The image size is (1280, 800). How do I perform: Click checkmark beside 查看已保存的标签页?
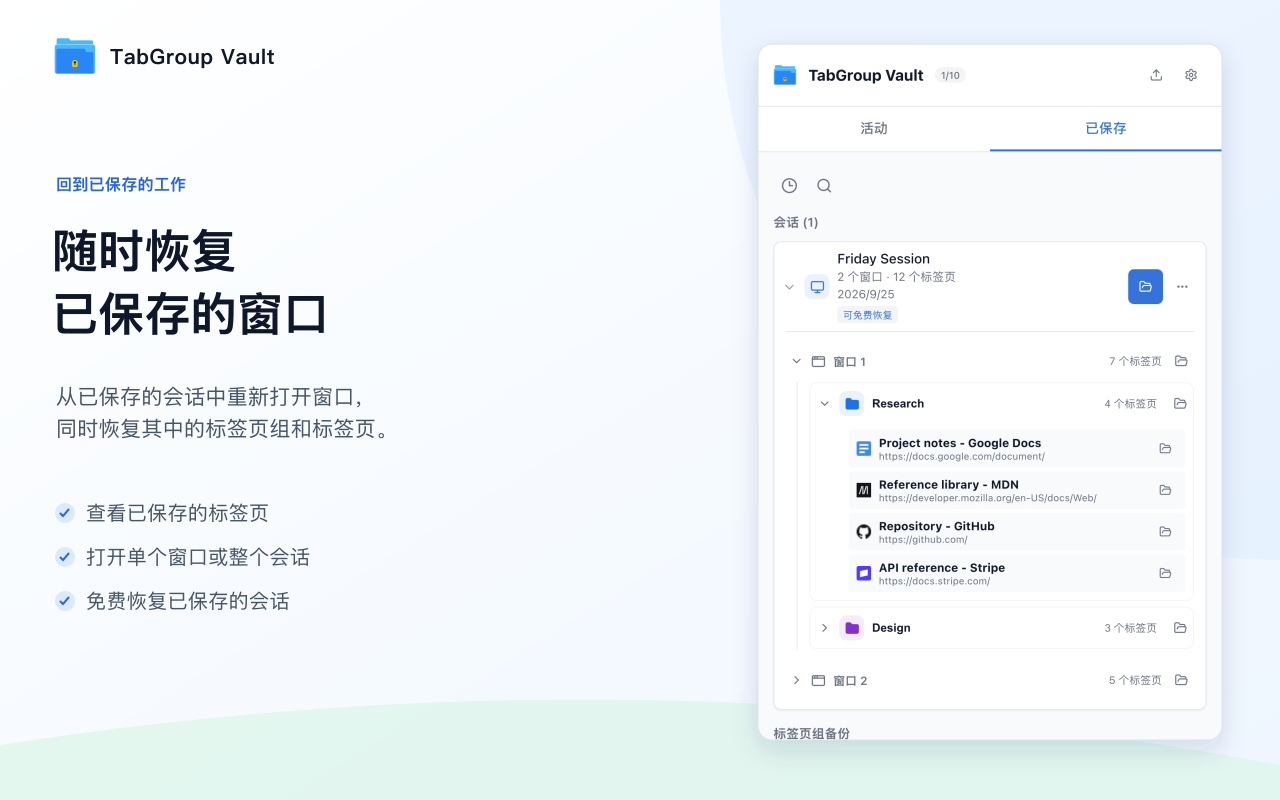coord(65,513)
